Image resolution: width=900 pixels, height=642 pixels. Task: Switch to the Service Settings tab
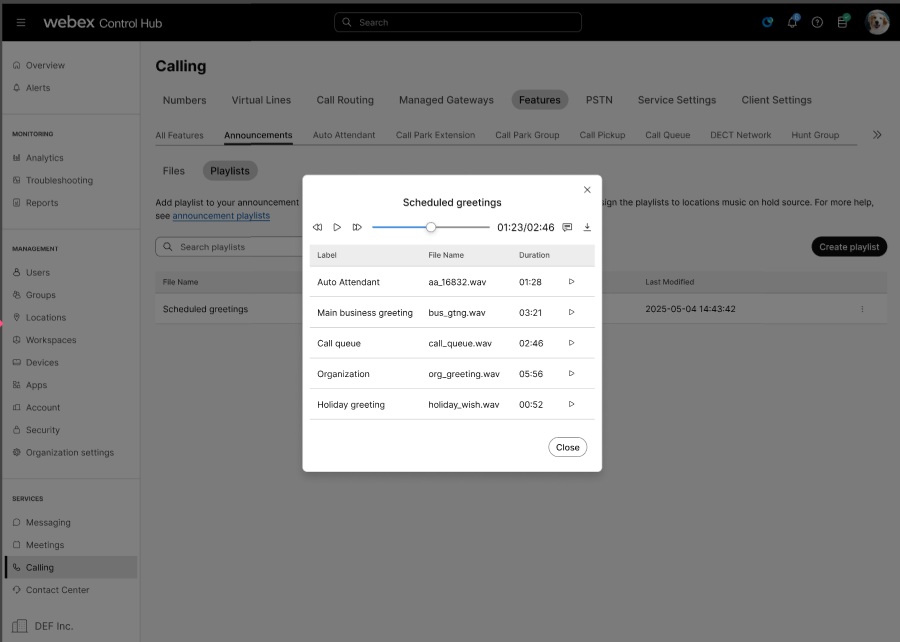pos(677,100)
